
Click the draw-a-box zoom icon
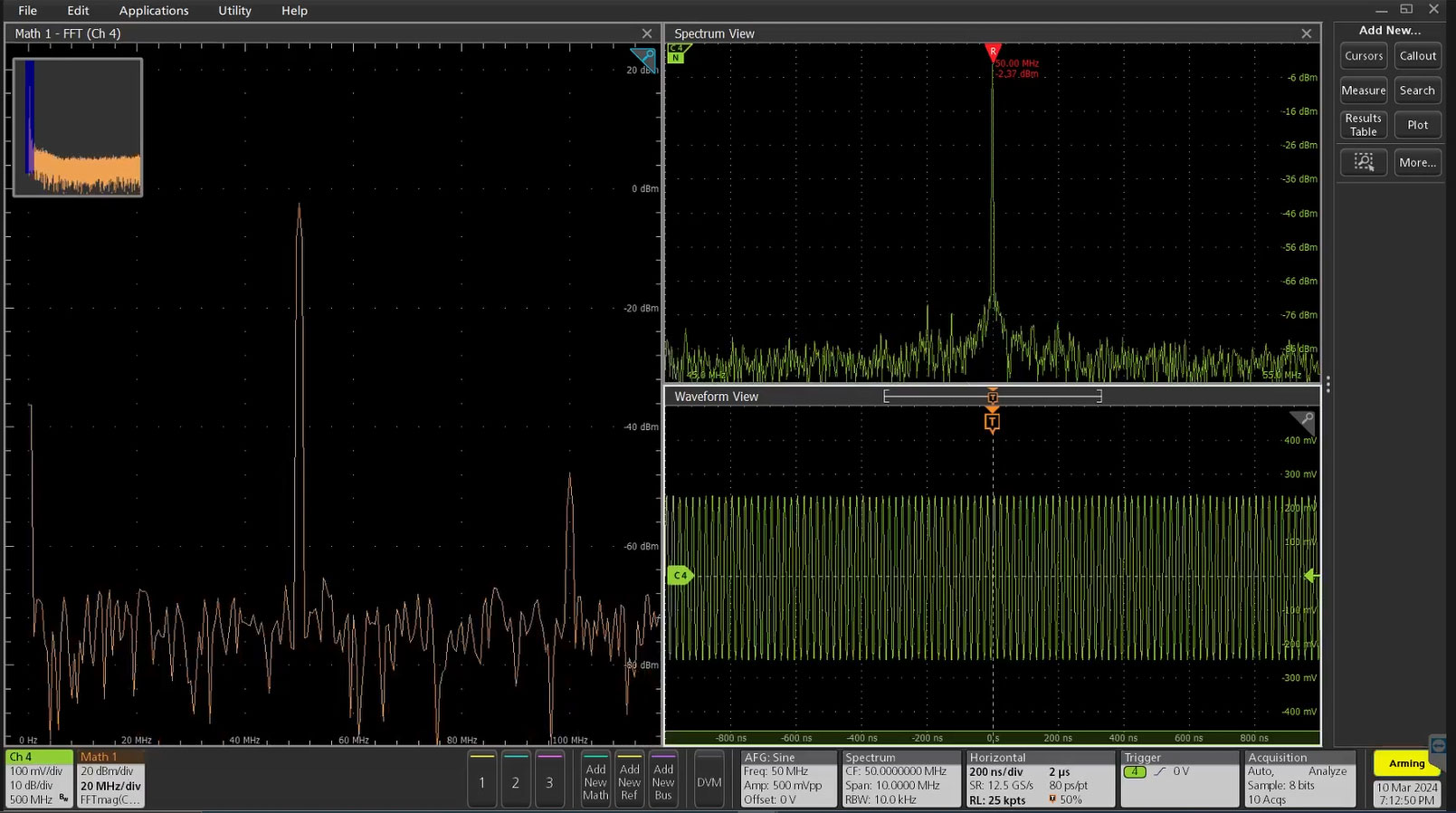1363,162
